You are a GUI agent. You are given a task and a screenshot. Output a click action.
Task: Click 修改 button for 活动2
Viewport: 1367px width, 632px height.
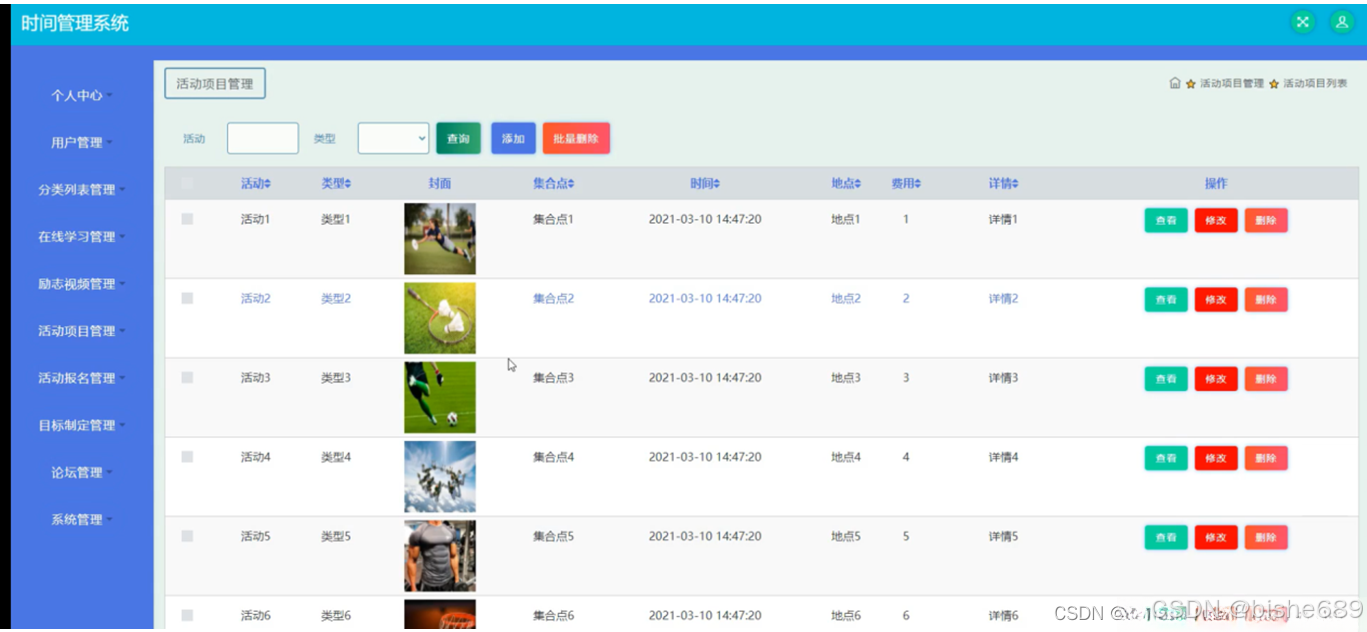tap(1216, 300)
